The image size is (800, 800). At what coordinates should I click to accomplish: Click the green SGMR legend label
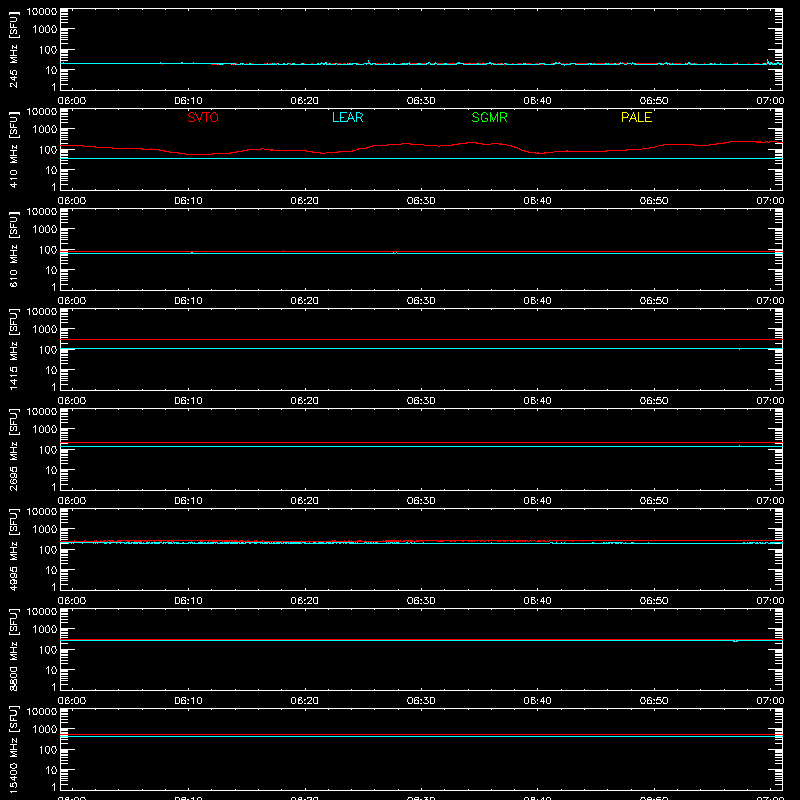489,117
